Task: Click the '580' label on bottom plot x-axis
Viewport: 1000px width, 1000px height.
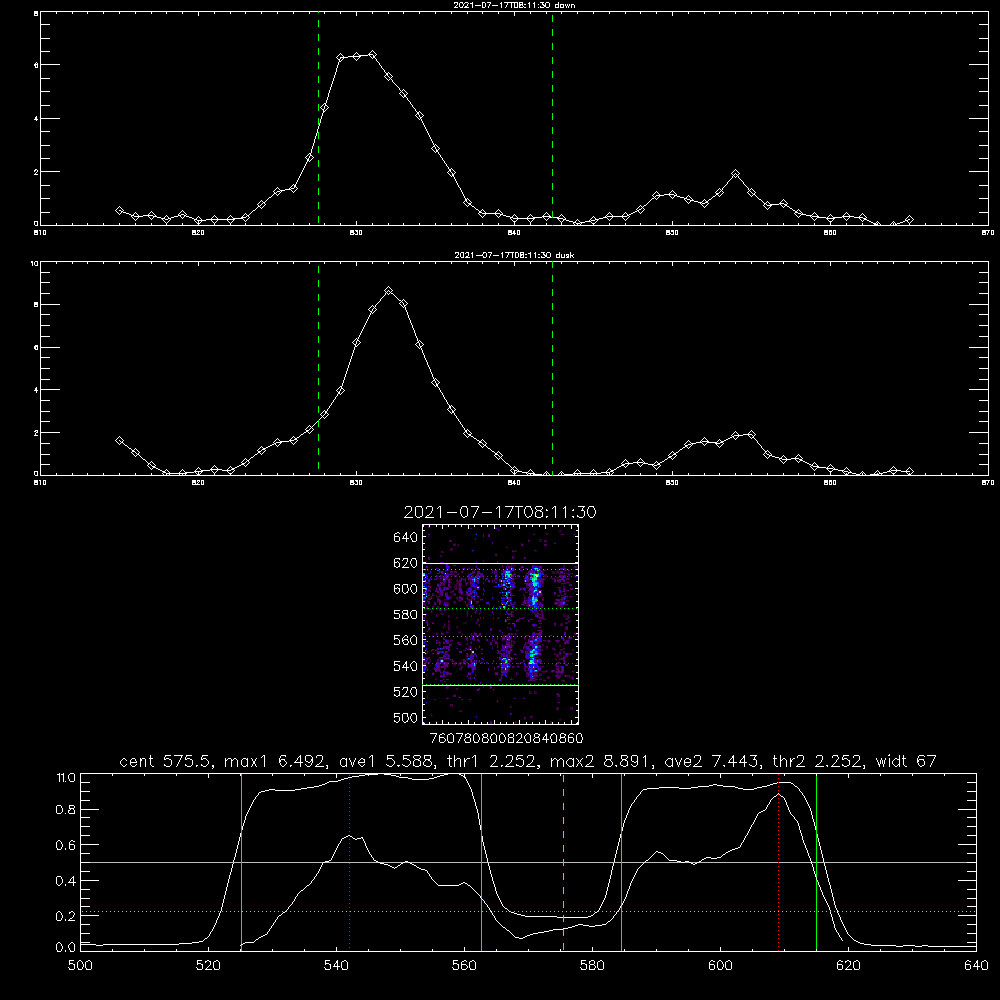Action: pos(592,966)
